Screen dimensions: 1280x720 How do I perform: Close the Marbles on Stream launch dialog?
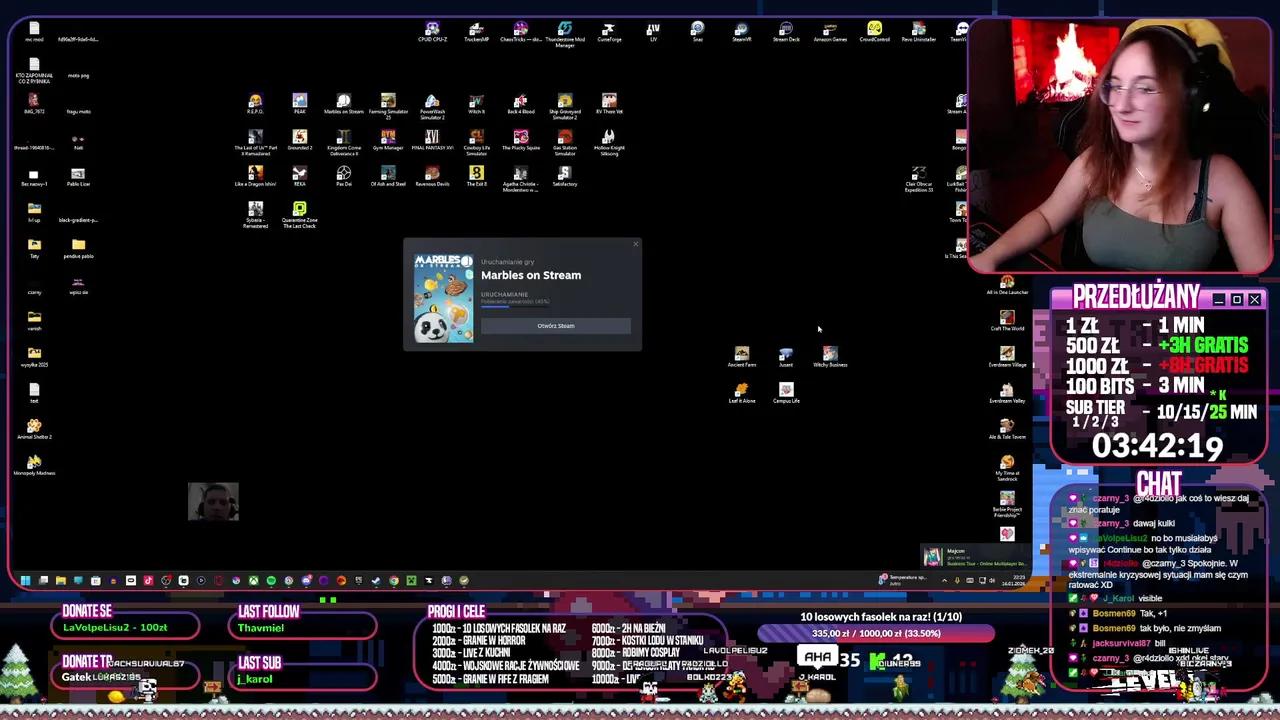(635, 245)
